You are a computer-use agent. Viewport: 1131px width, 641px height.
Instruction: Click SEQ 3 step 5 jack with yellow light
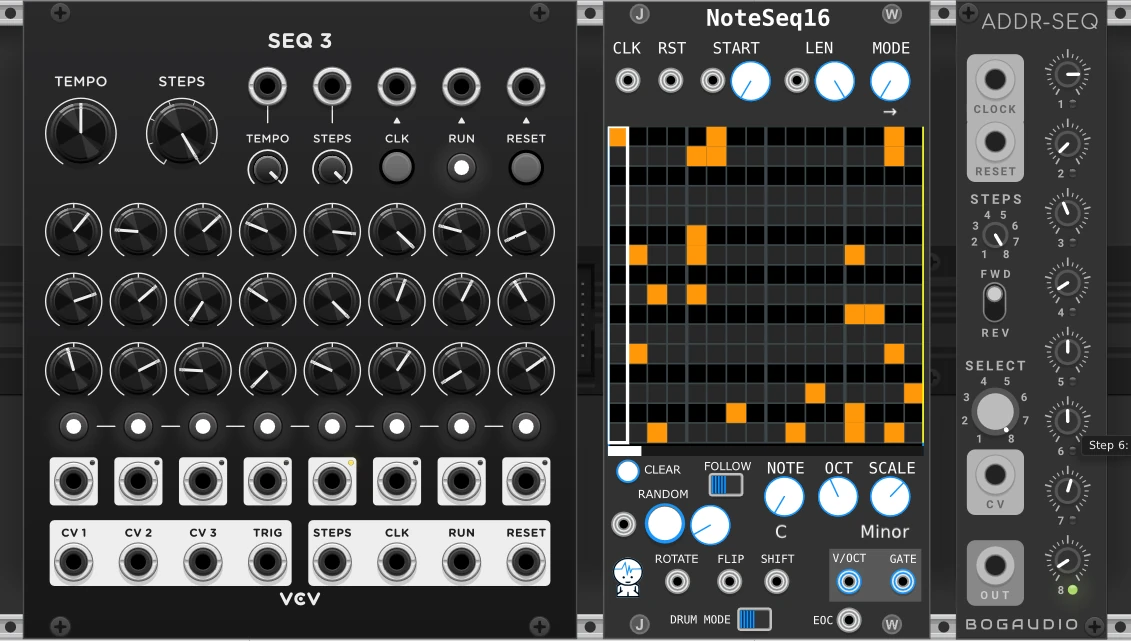332,481
